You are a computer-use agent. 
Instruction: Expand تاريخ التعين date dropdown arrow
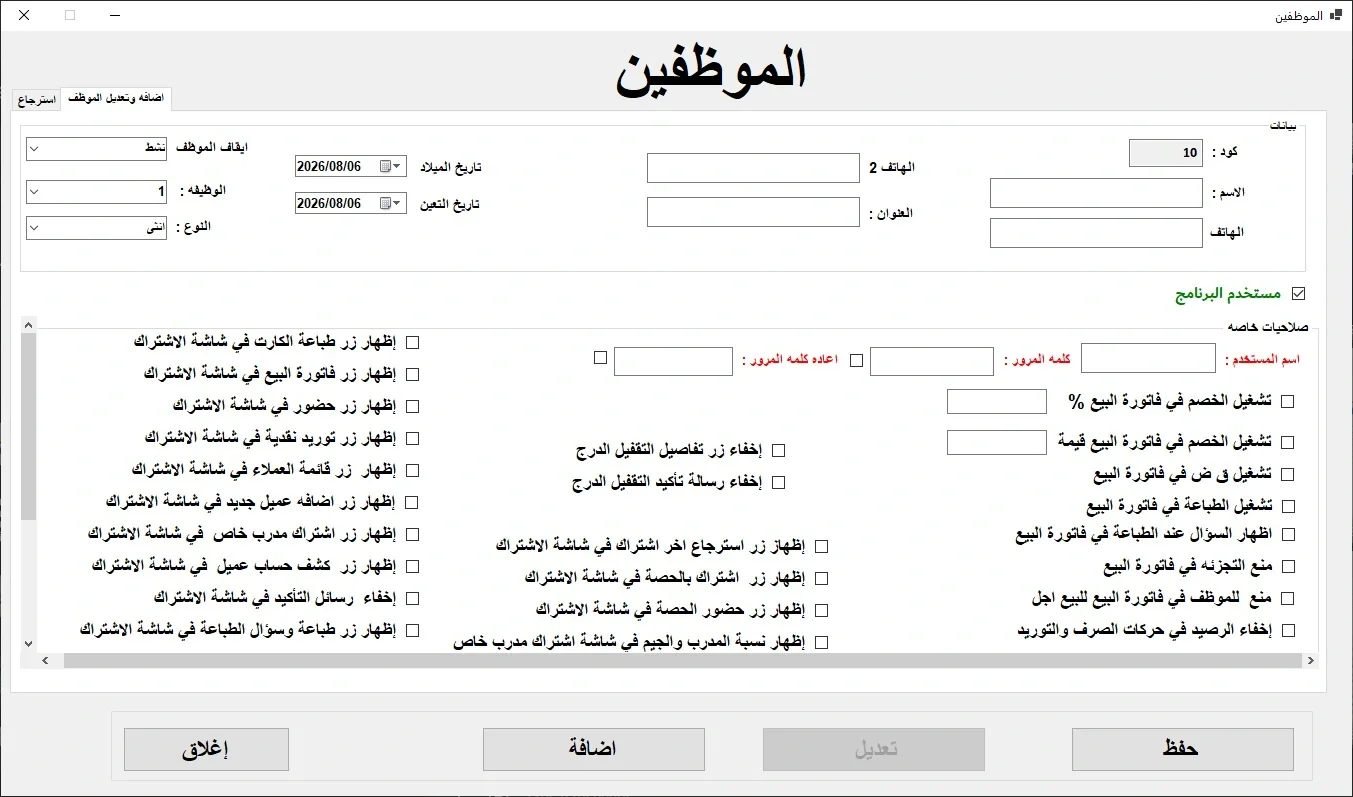coord(398,203)
